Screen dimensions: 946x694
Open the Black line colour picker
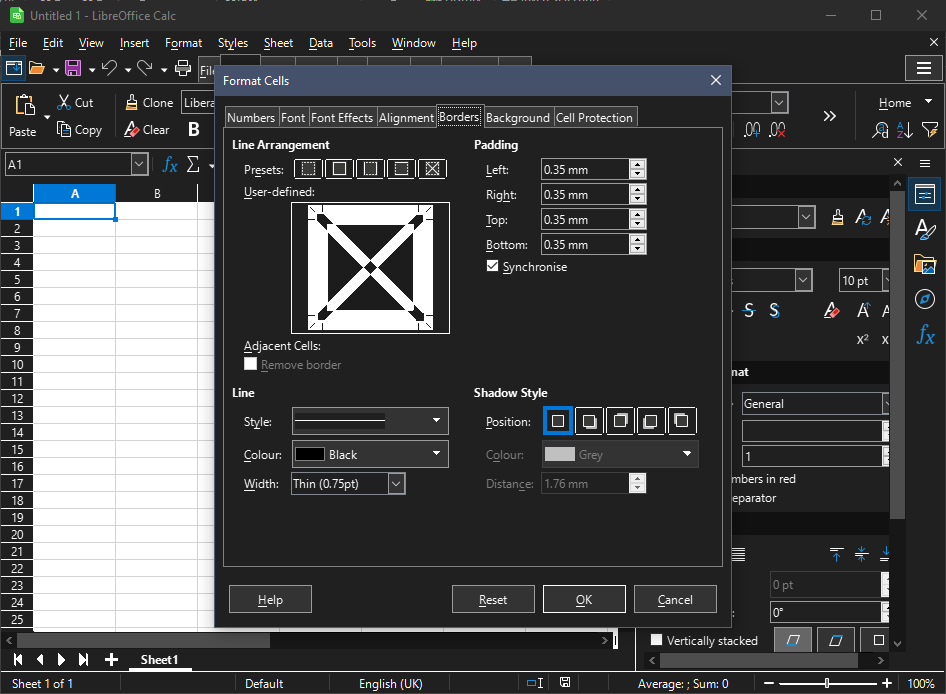[x=370, y=454]
